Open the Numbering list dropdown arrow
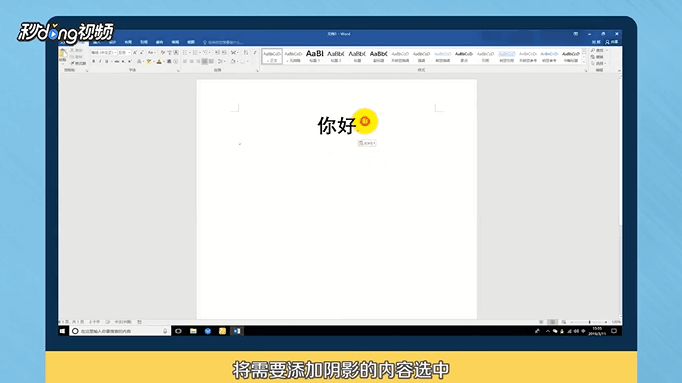Viewport: 682px width, 383px height. 200,52
